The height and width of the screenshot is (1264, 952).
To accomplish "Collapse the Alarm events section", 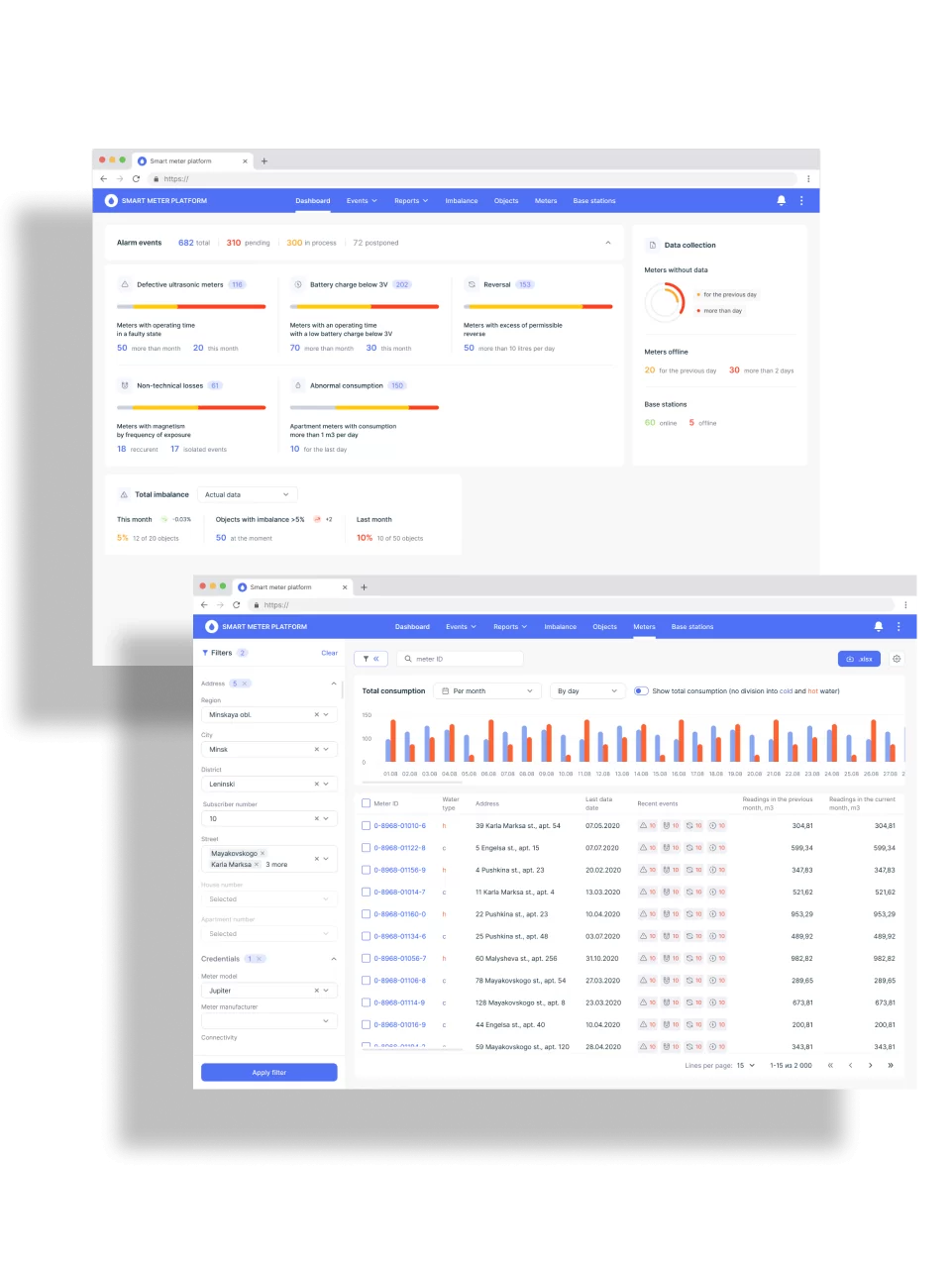I will coord(608,243).
